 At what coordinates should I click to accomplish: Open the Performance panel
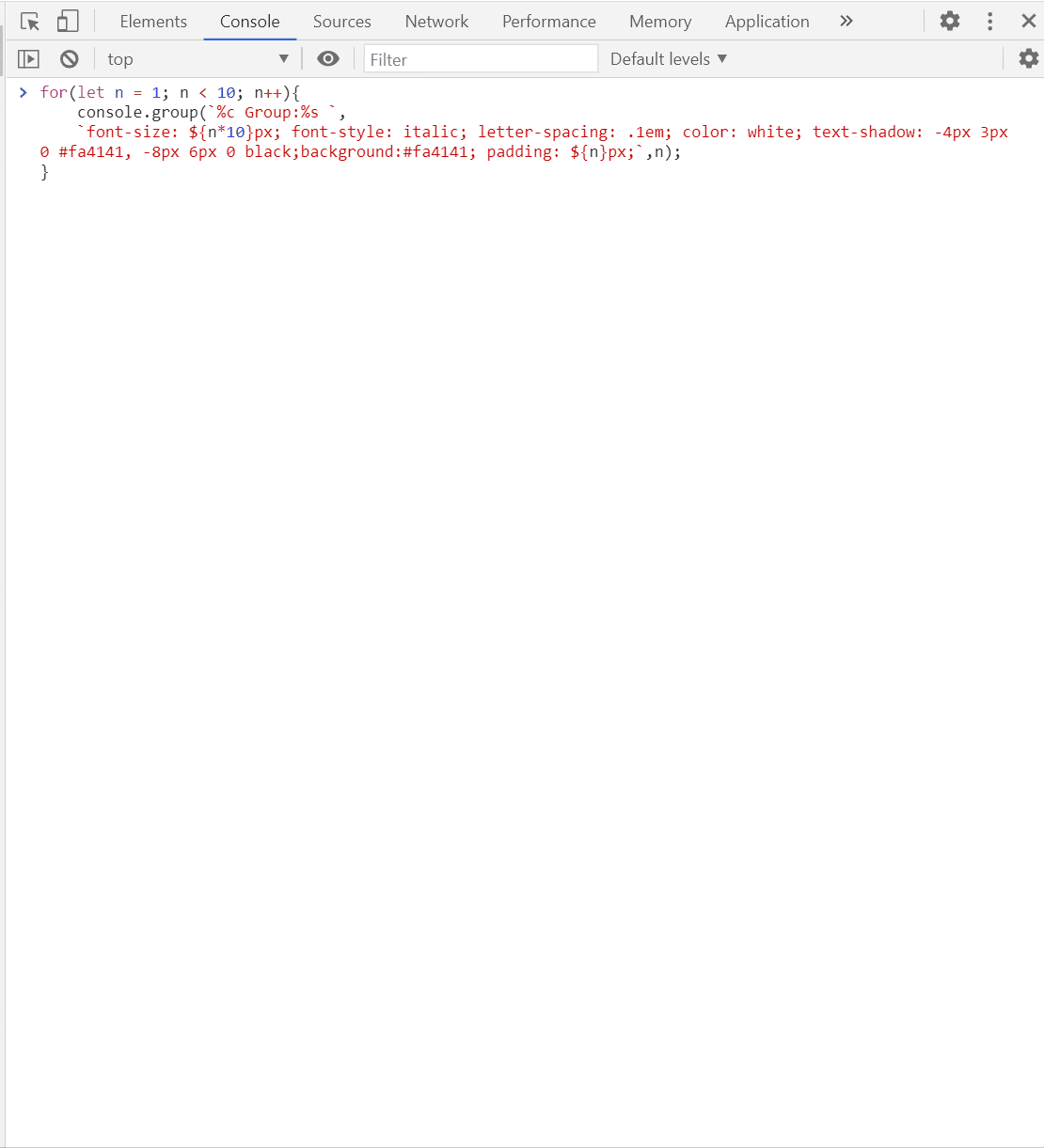[548, 21]
